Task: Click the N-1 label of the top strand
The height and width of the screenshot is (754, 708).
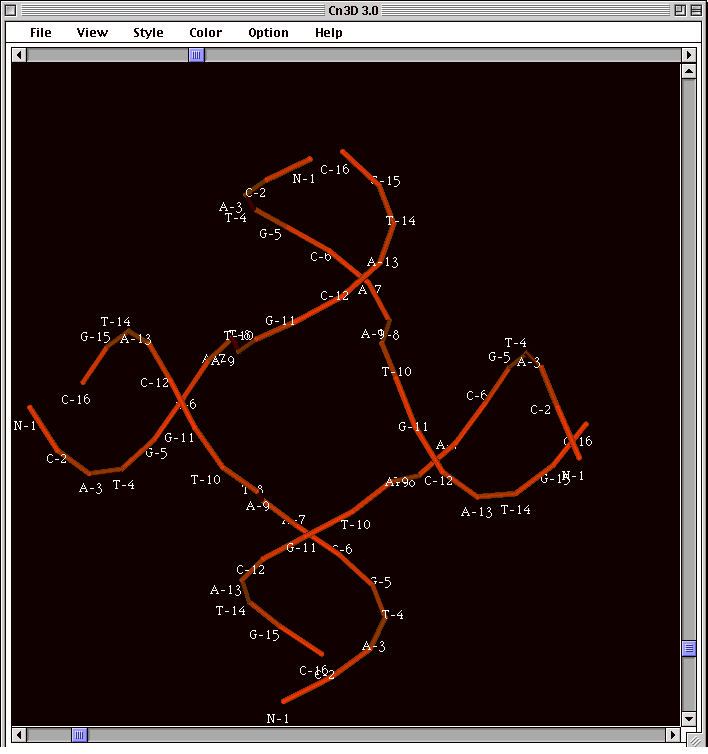Action: 303,179
